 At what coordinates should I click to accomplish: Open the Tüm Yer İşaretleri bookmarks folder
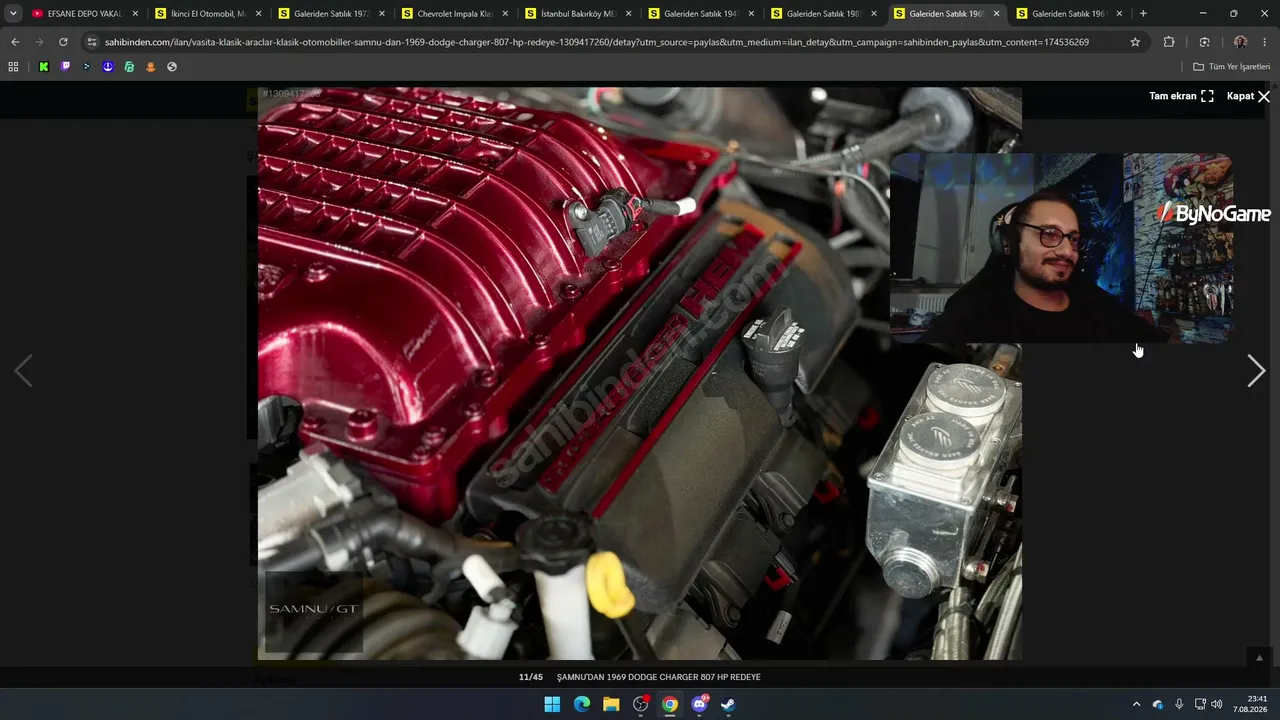(x=1232, y=67)
